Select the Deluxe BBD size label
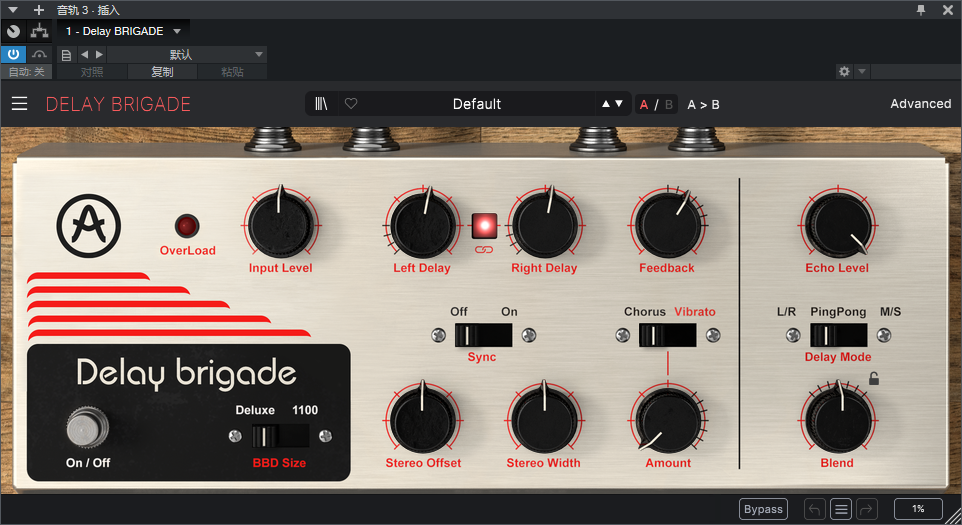The height and width of the screenshot is (525, 962). tap(255, 410)
